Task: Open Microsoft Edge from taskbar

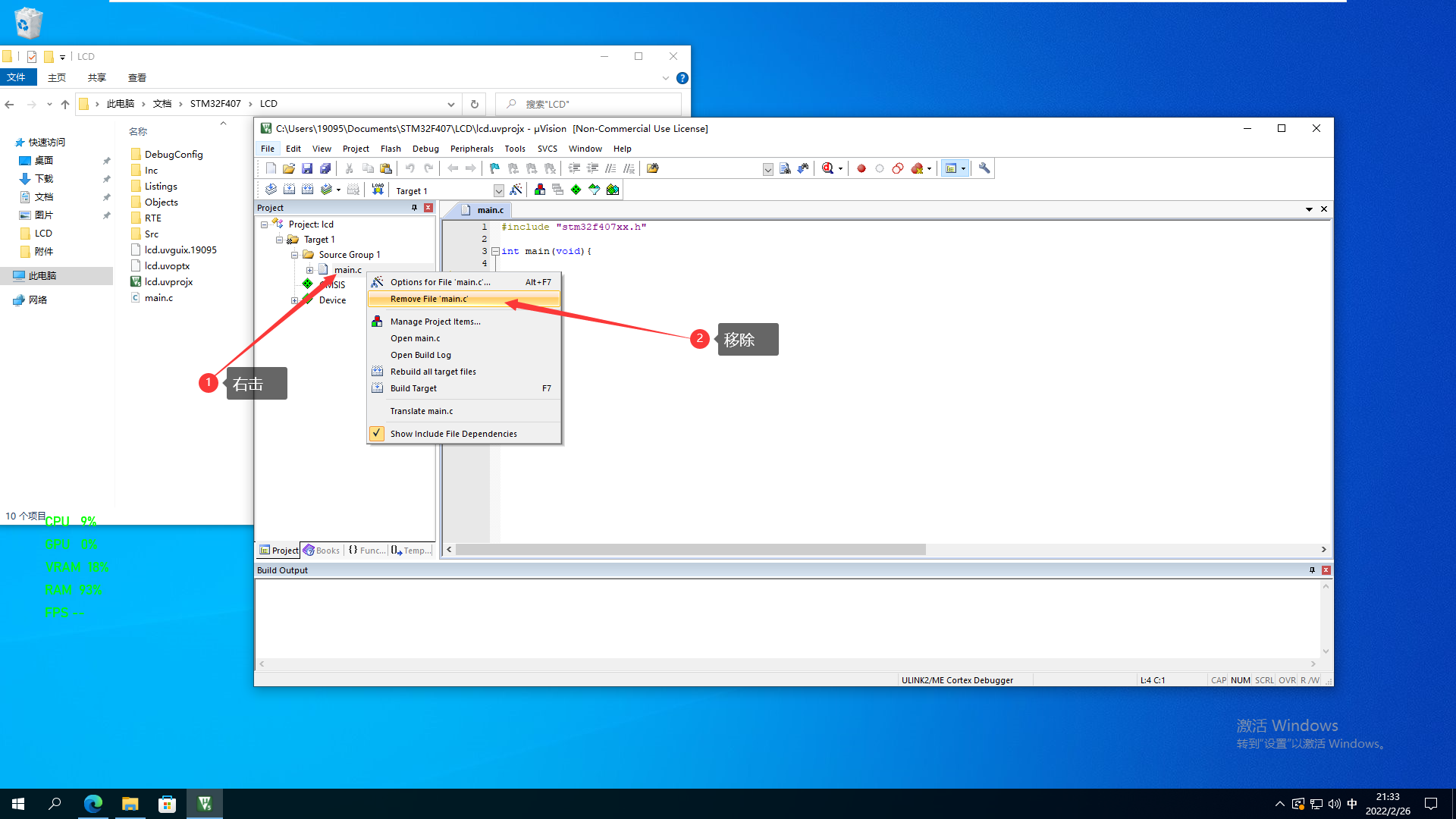Action: pos(93,804)
